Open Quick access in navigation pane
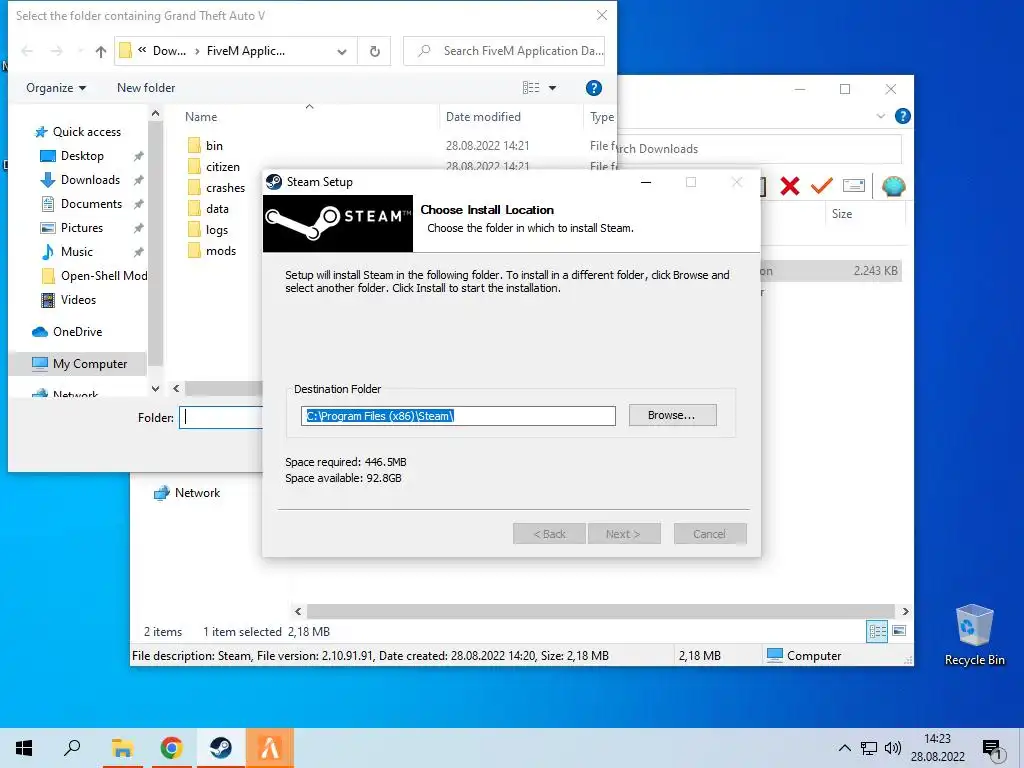The height and width of the screenshot is (768, 1024). click(x=86, y=132)
